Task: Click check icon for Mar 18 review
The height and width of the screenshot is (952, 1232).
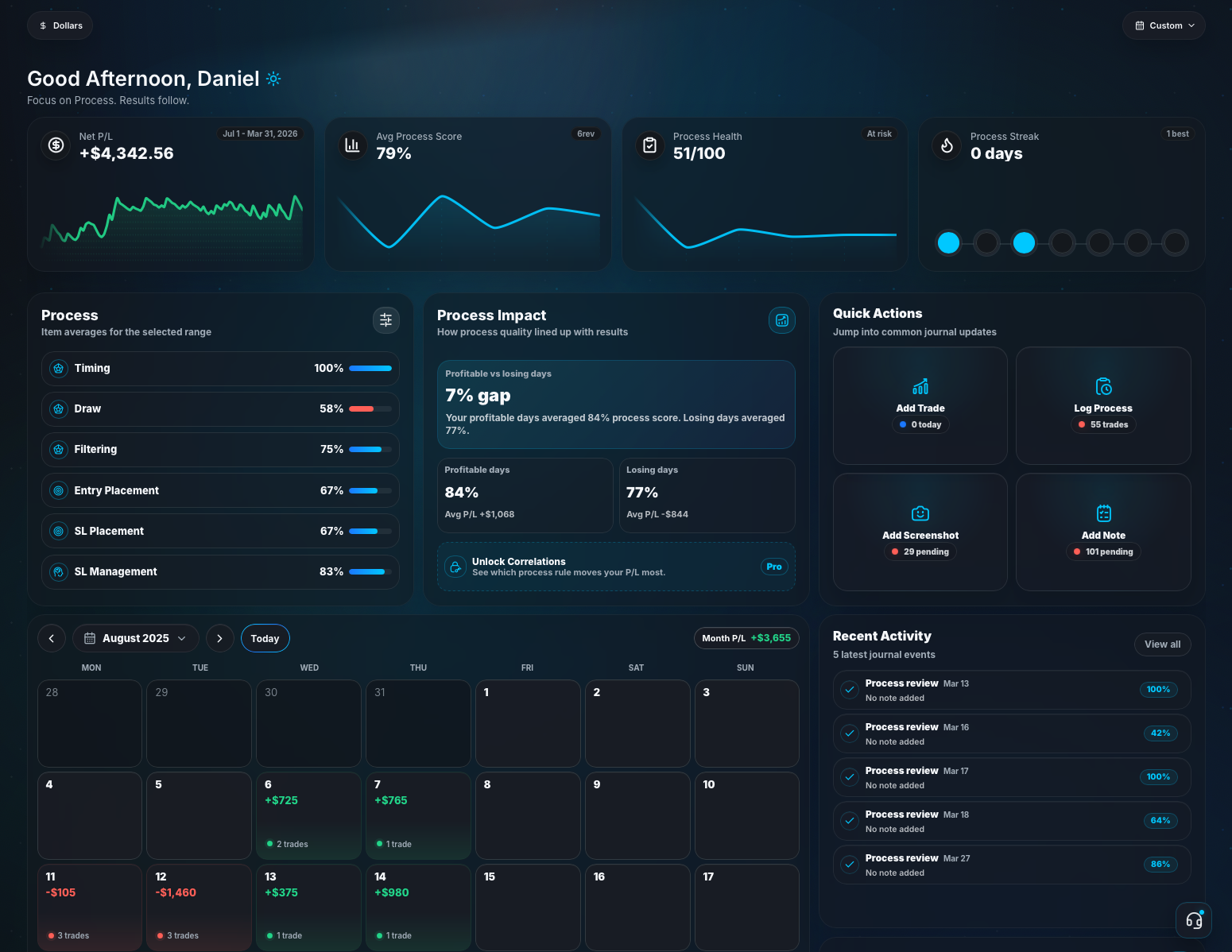Action: click(850, 821)
